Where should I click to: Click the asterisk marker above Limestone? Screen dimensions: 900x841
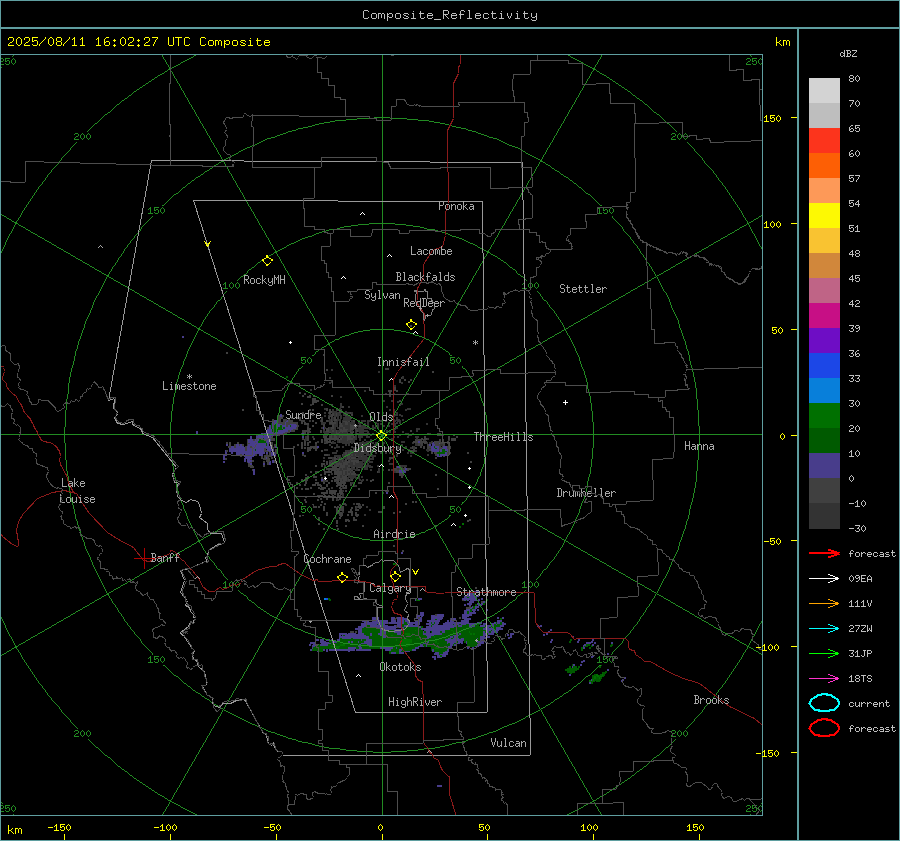point(189,377)
